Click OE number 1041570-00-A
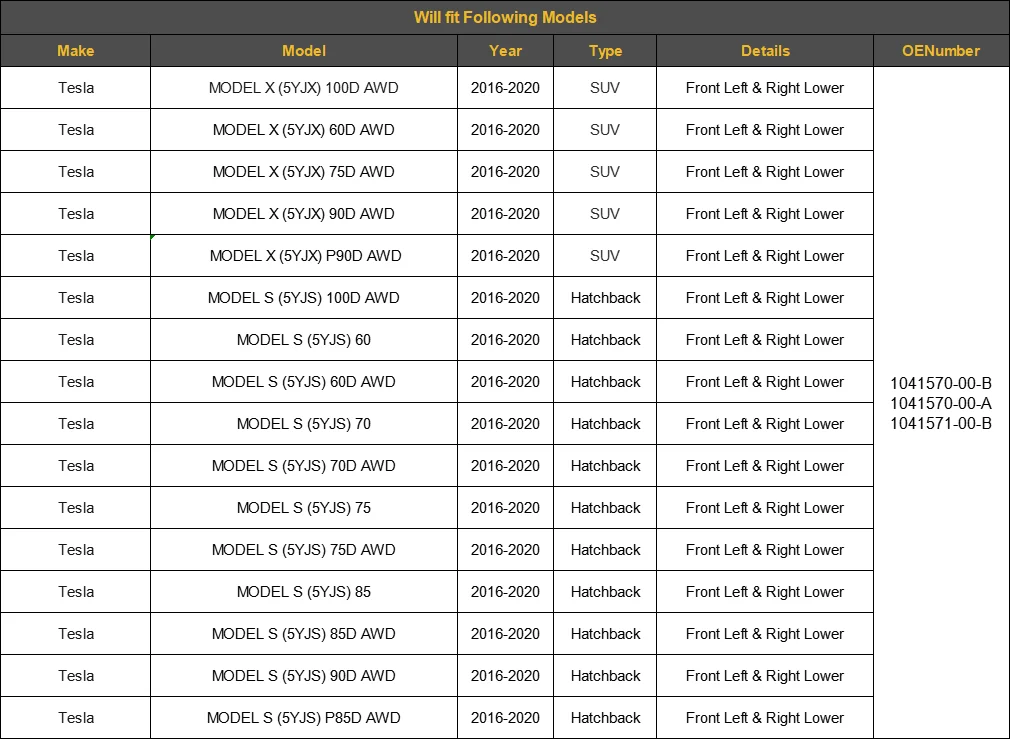This screenshot has height=739, width=1010. (941, 403)
